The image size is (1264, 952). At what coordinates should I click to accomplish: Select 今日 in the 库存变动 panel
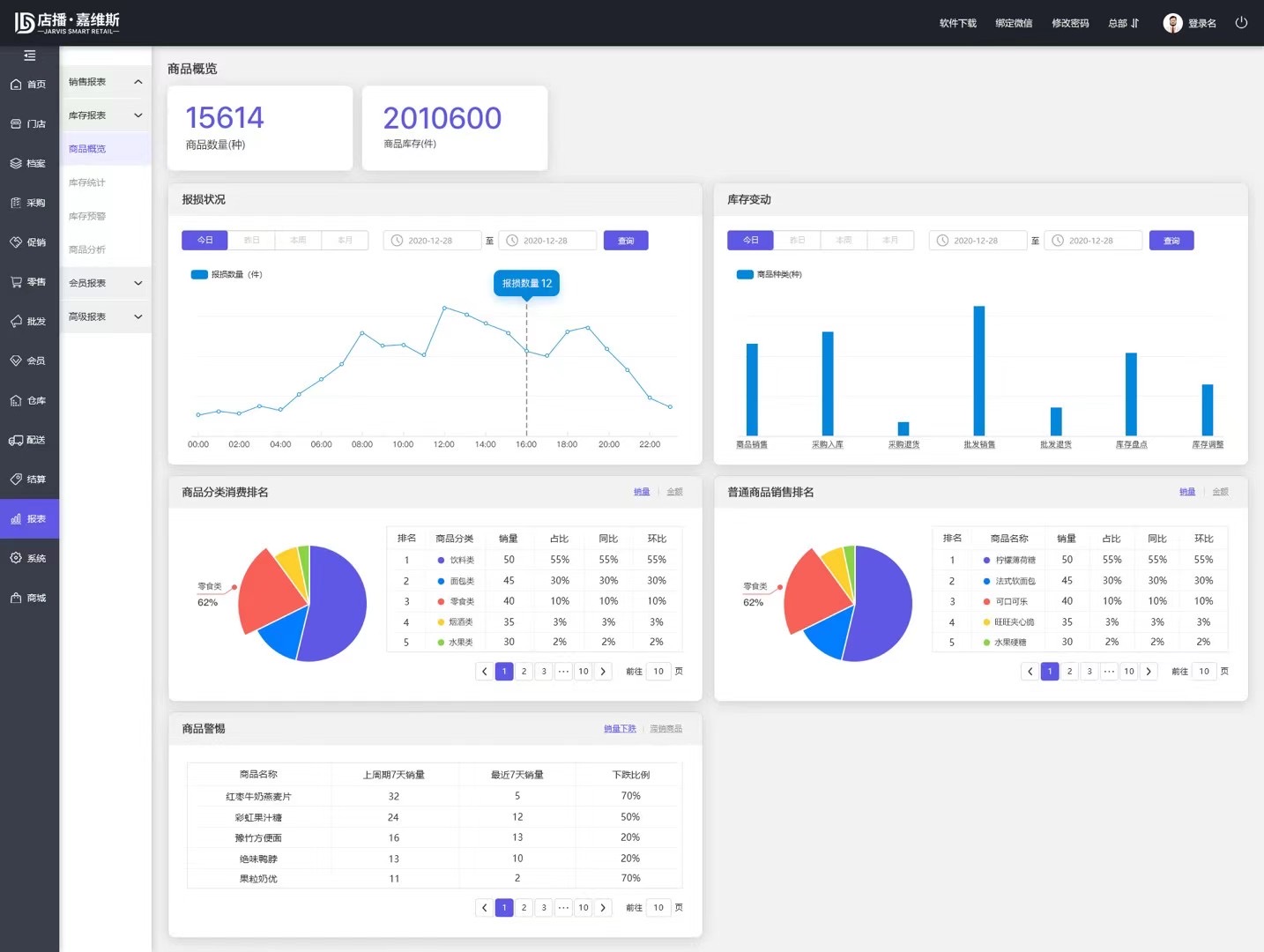750,241
